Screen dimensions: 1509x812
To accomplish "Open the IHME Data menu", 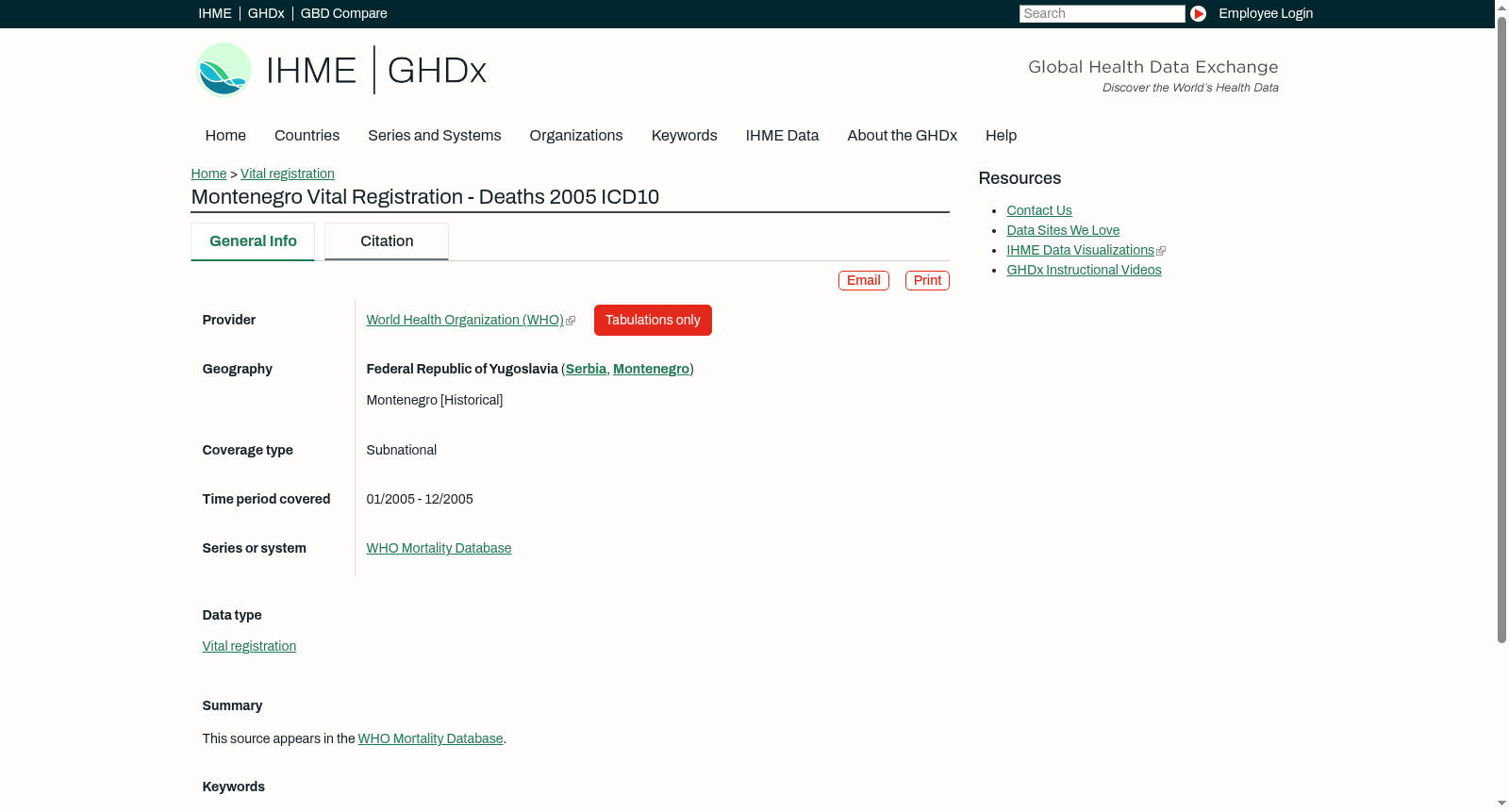I will (783, 136).
